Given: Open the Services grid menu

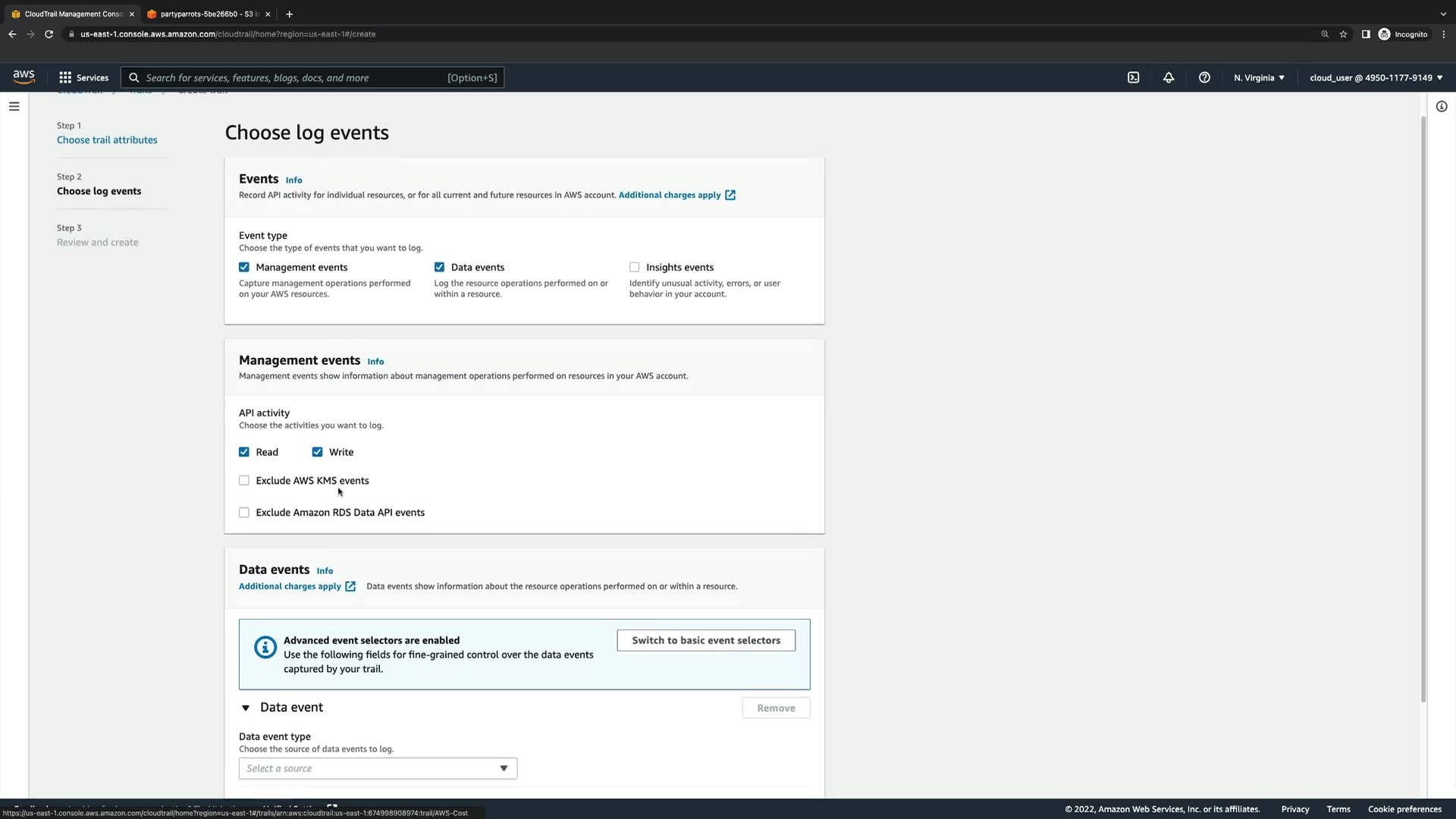Looking at the screenshot, I should tap(83, 77).
